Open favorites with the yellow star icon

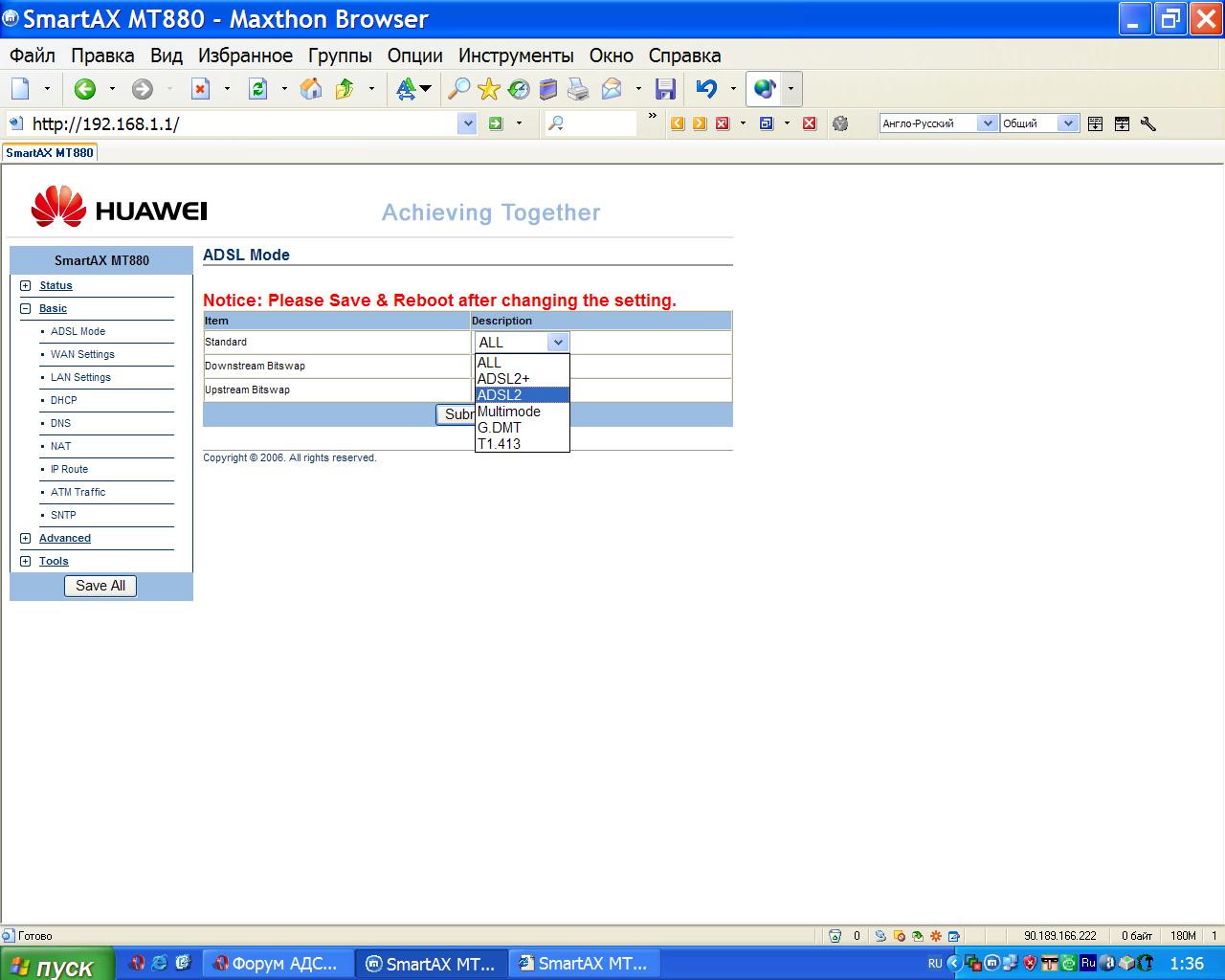489,89
